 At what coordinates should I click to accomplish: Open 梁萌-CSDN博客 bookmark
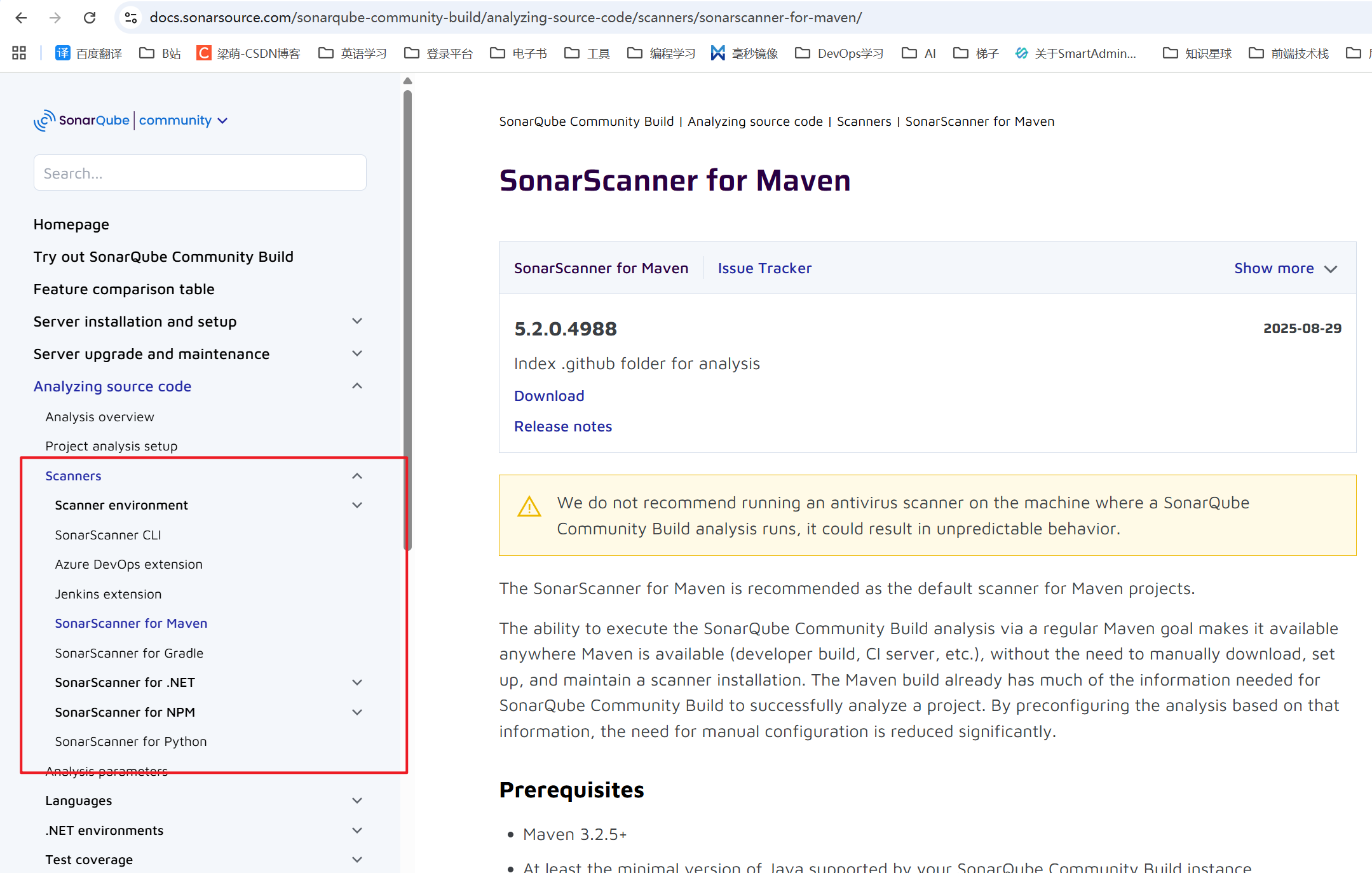tap(248, 53)
